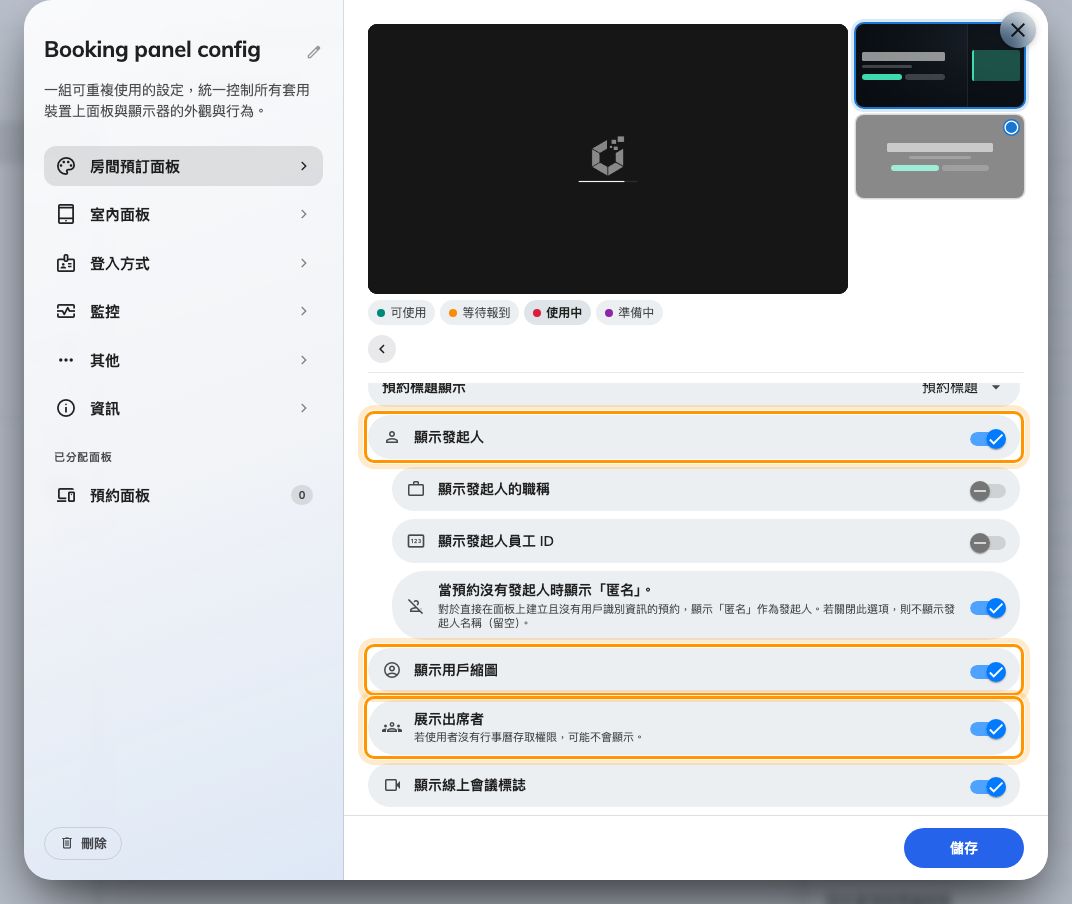Open the 預約標題 dropdown
The image size is (1072, 904).
pyautogui.click(x=961, y=388)
